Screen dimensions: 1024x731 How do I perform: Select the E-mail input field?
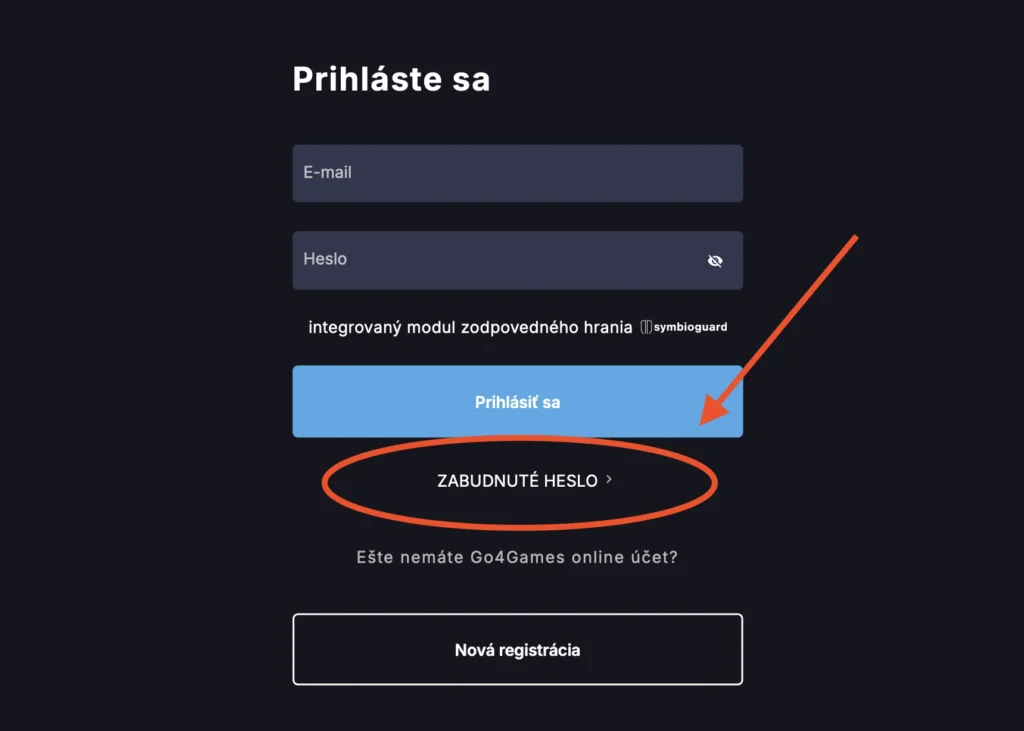517,172
